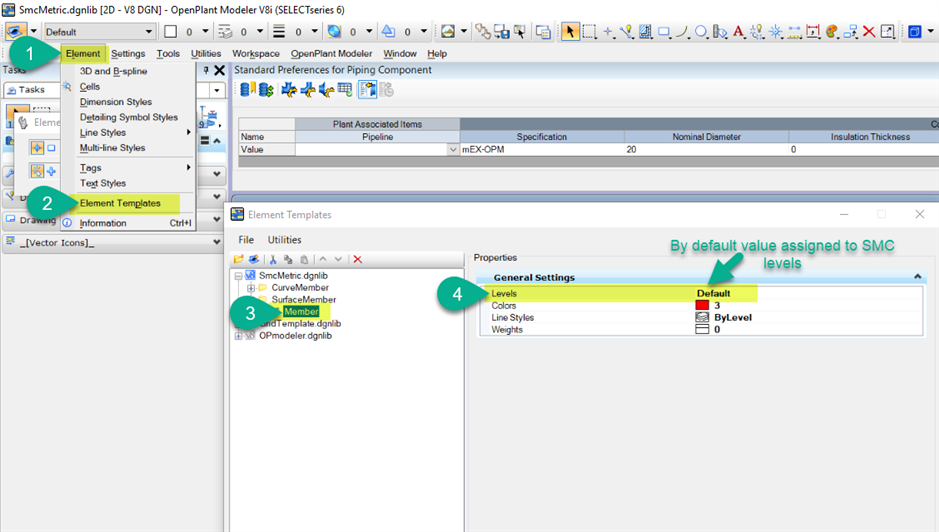
Task: Click the red X Delete Element tool
Action: 869,32
